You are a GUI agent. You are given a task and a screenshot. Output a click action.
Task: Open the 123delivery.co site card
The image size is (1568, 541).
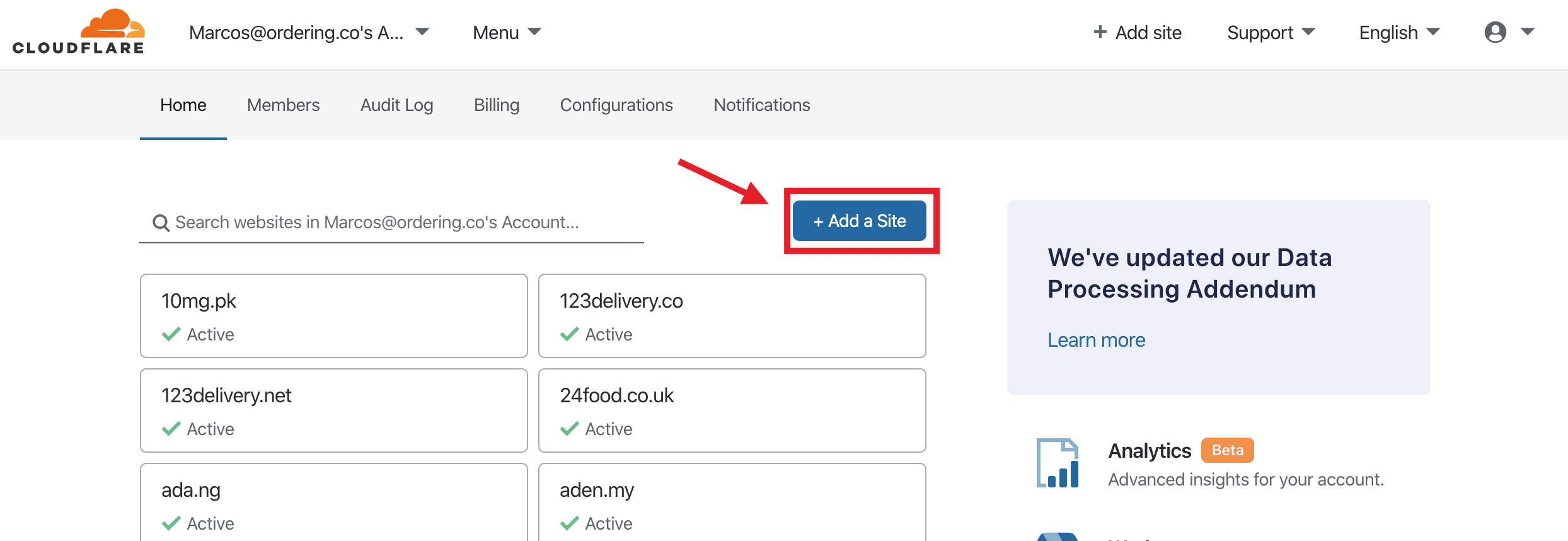click(732, 316)
